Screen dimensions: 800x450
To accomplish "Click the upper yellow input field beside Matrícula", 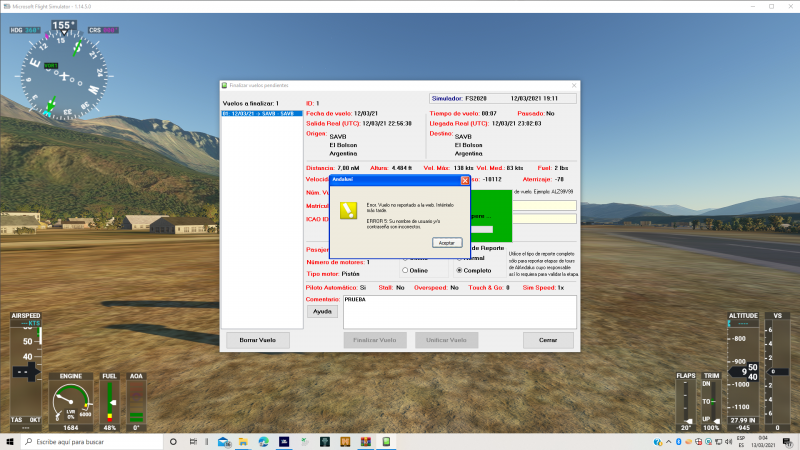I will (544, 205).
